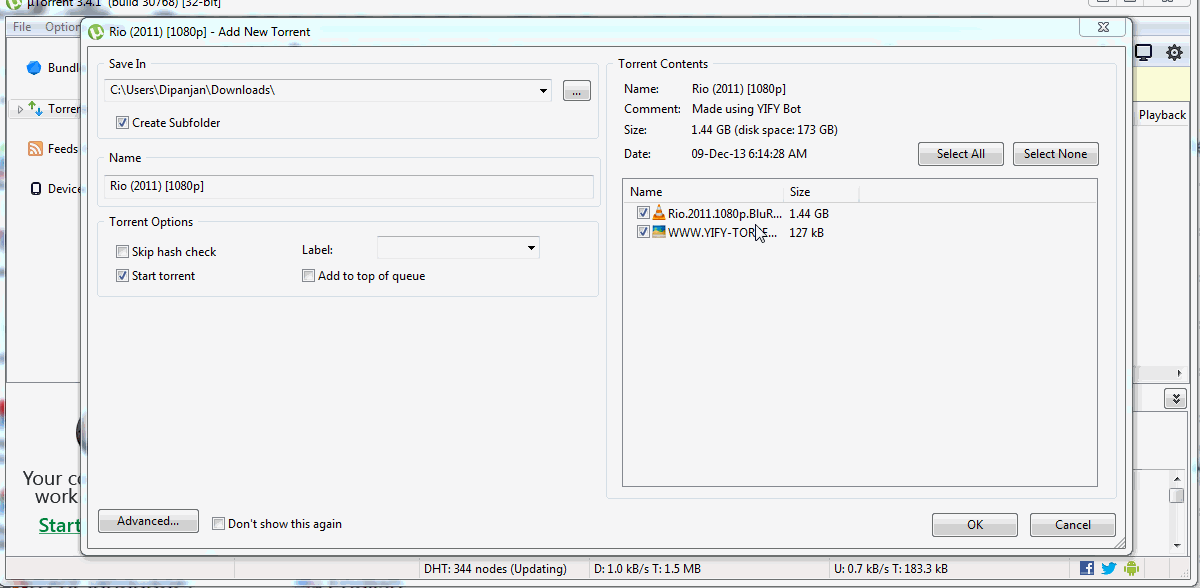Toggle the Start torrent checkbox
Screen dimensions: 1200x588
[122, 276]
